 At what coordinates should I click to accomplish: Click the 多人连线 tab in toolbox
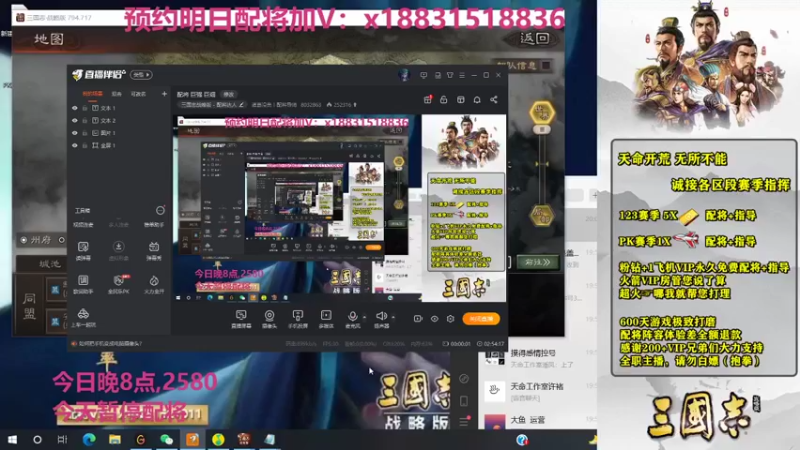pyautogui.click(x=118, y=225)
